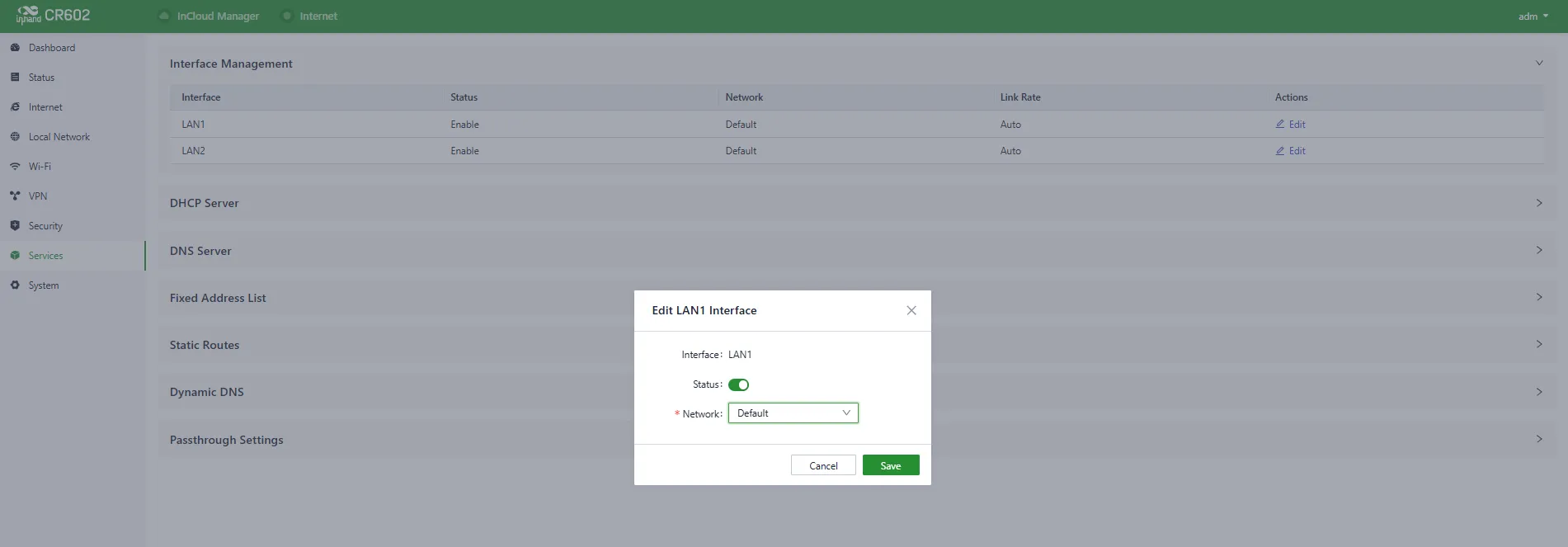Open the Network dropdown set to Default
1568x547 pixels.
click(793, 413)
